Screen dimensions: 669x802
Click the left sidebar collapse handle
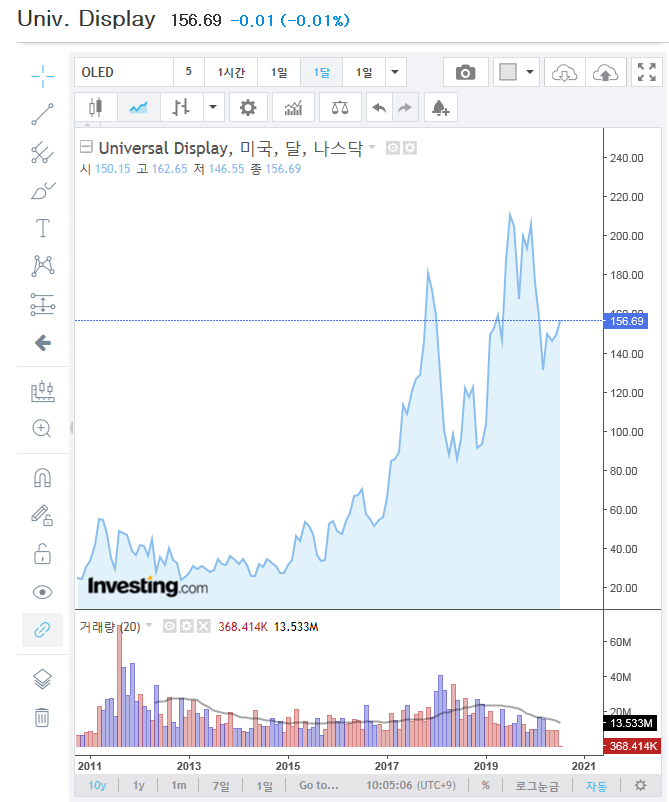coord(72,428)
